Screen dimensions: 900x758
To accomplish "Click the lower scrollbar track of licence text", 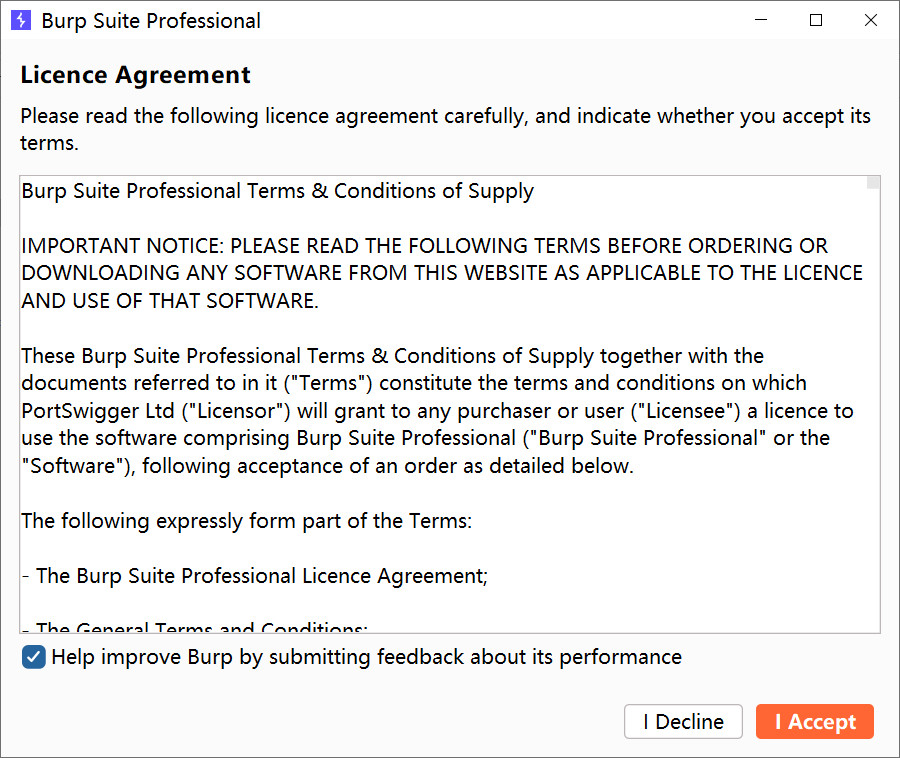I will (x=873, y=500).
